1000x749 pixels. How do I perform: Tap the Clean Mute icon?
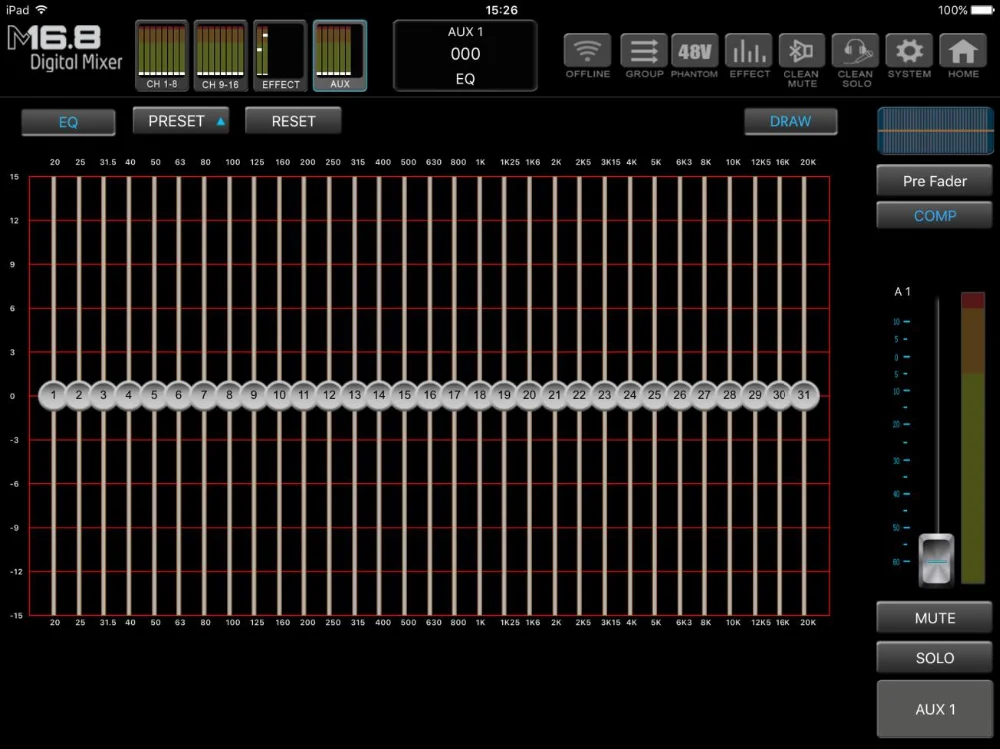pos(802,52)
